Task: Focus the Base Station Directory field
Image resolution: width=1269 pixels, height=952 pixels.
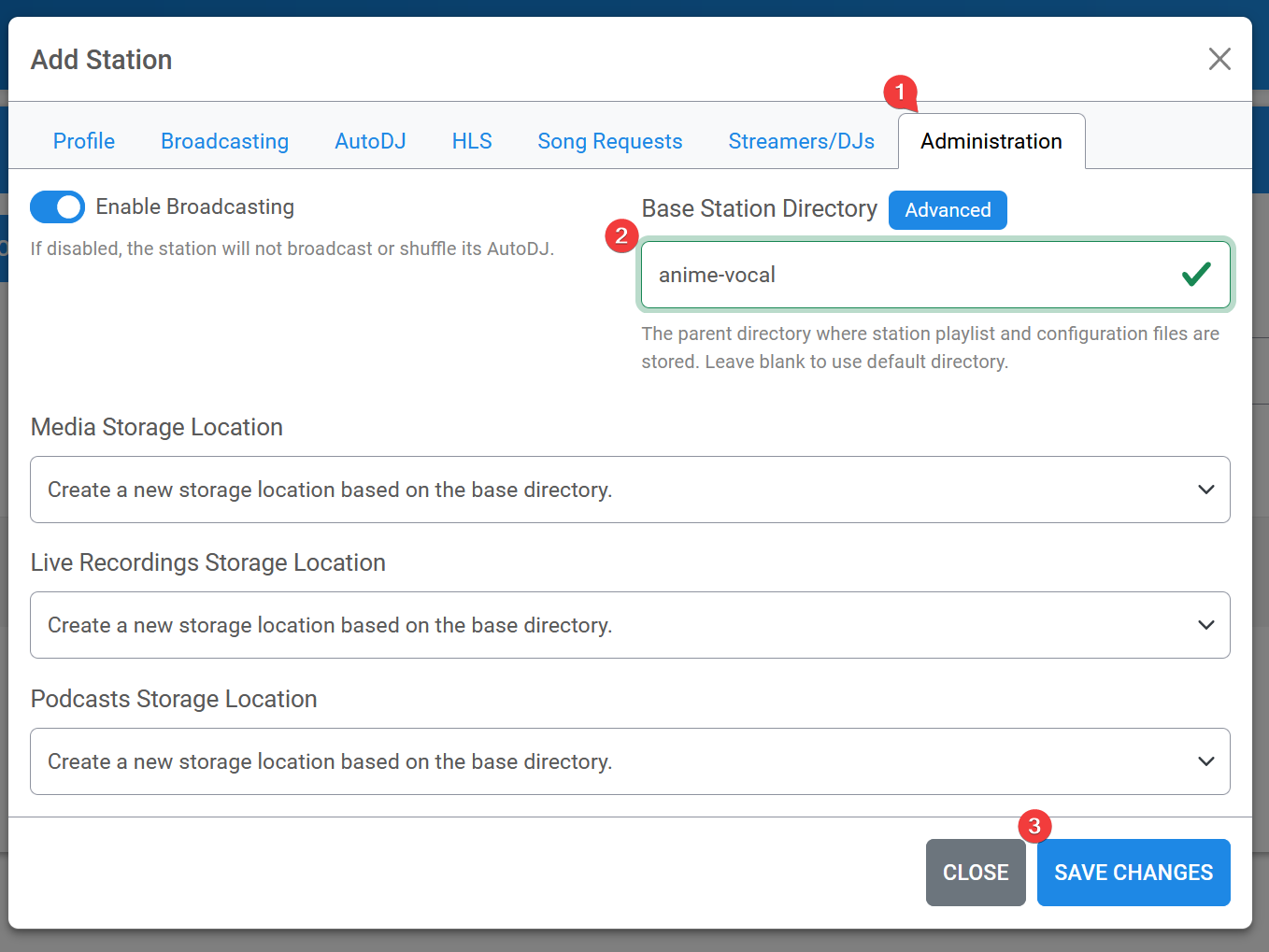Action: pyautogui.click(x=935, y=275)
